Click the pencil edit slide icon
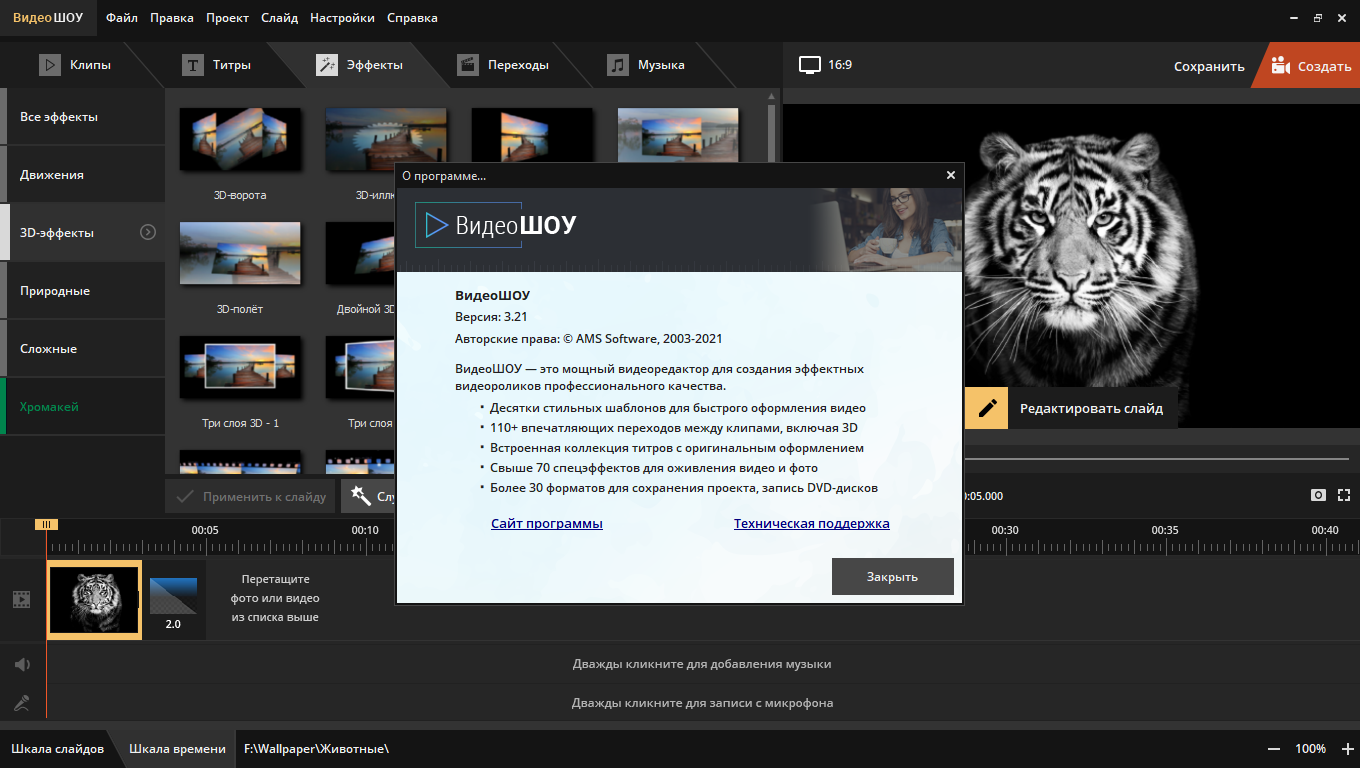The width and height of the screenshot is (1360, 768). click(x=987, y=408)
